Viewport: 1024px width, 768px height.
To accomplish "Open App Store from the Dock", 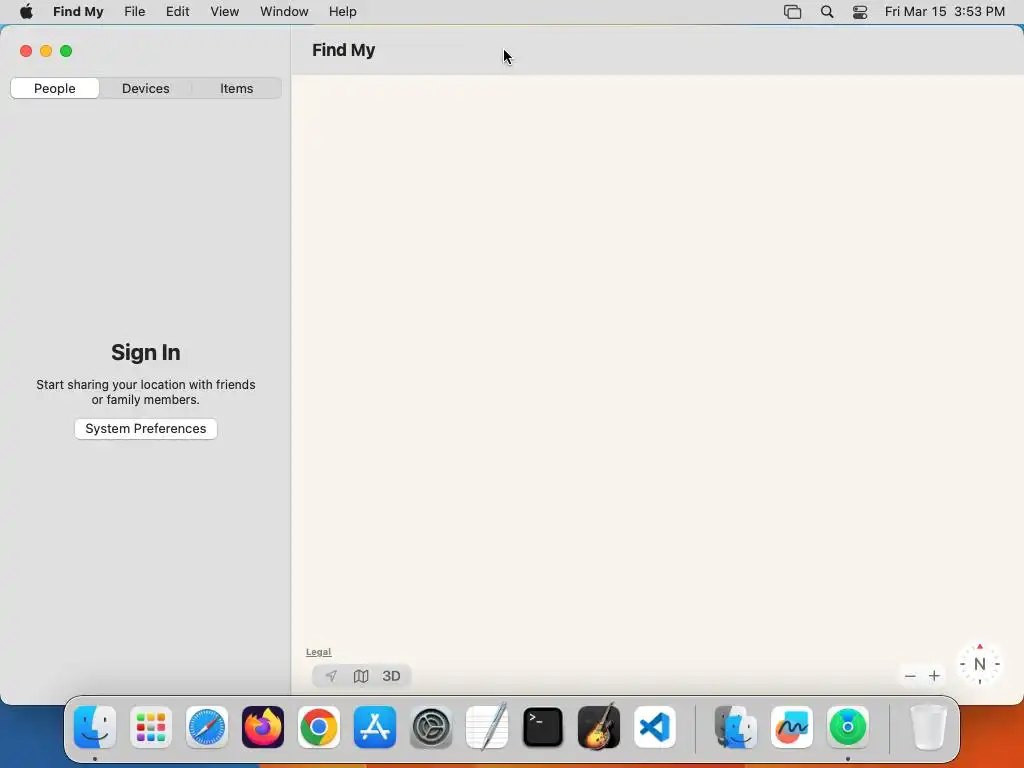I will tap(375, 727).
